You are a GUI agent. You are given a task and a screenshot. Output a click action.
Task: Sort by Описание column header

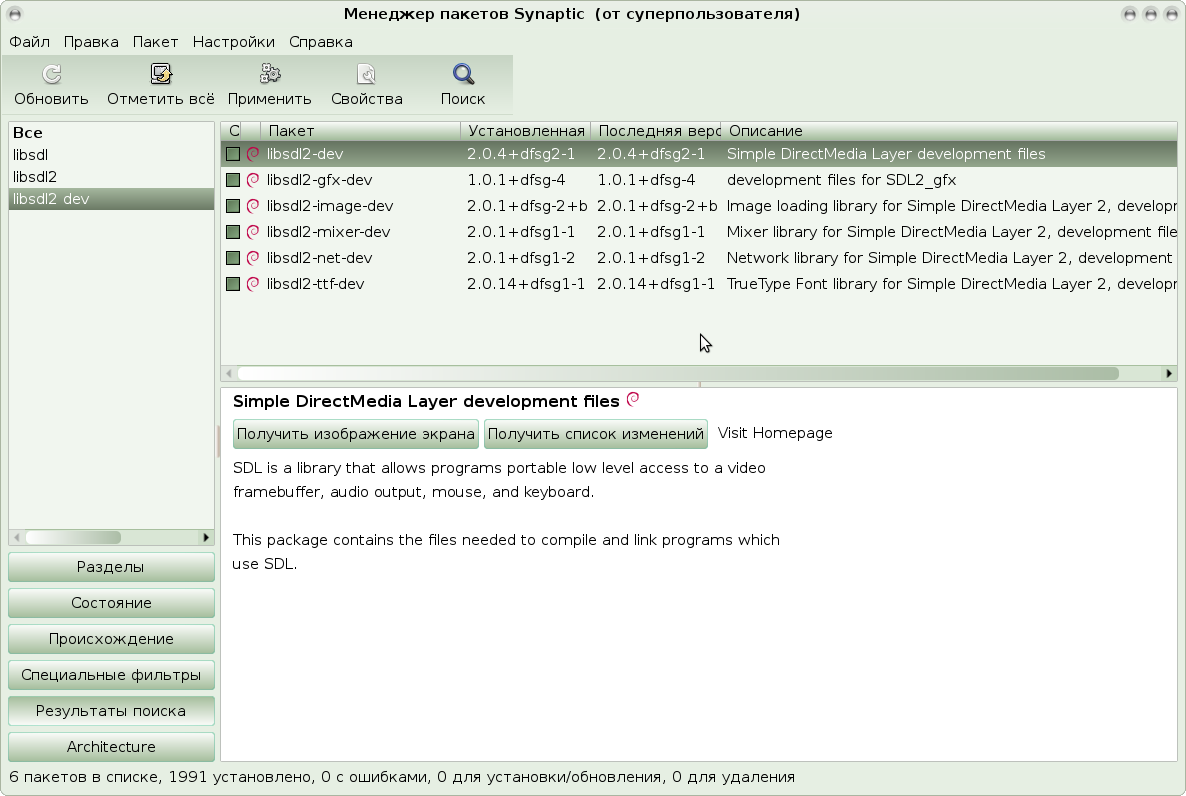(949, 131)
